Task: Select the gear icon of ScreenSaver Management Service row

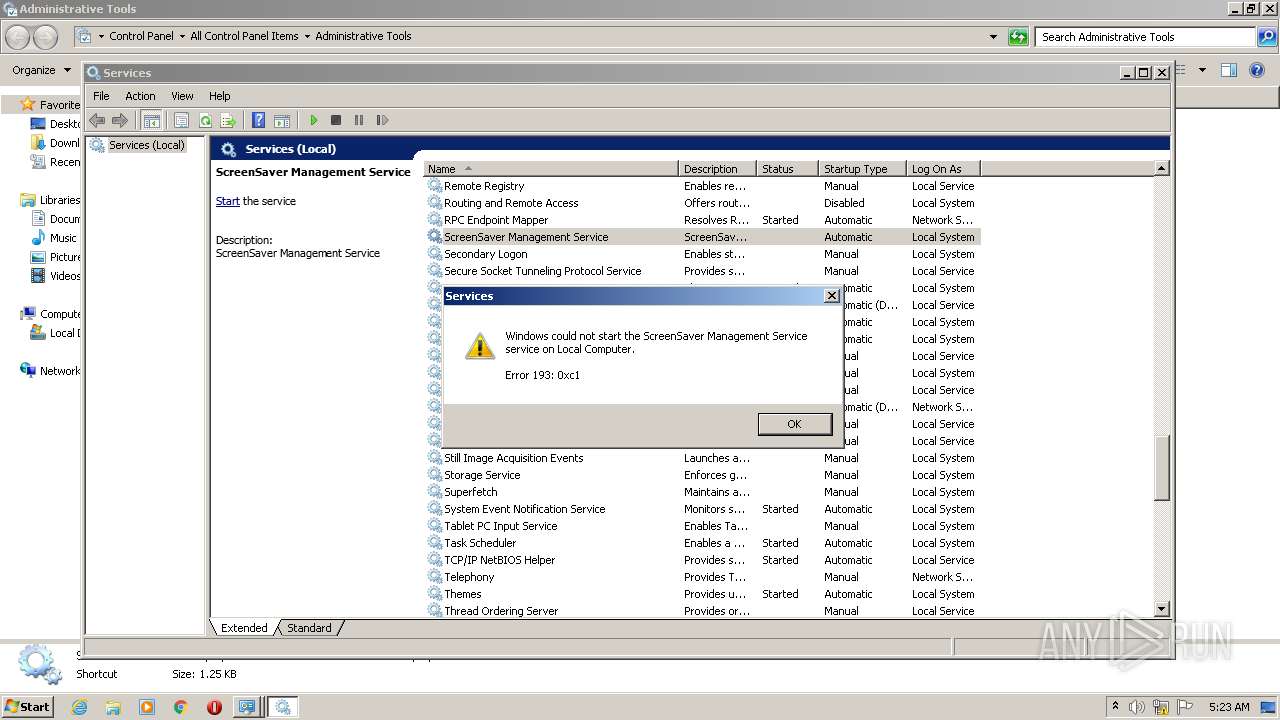Action: point(434,237)
